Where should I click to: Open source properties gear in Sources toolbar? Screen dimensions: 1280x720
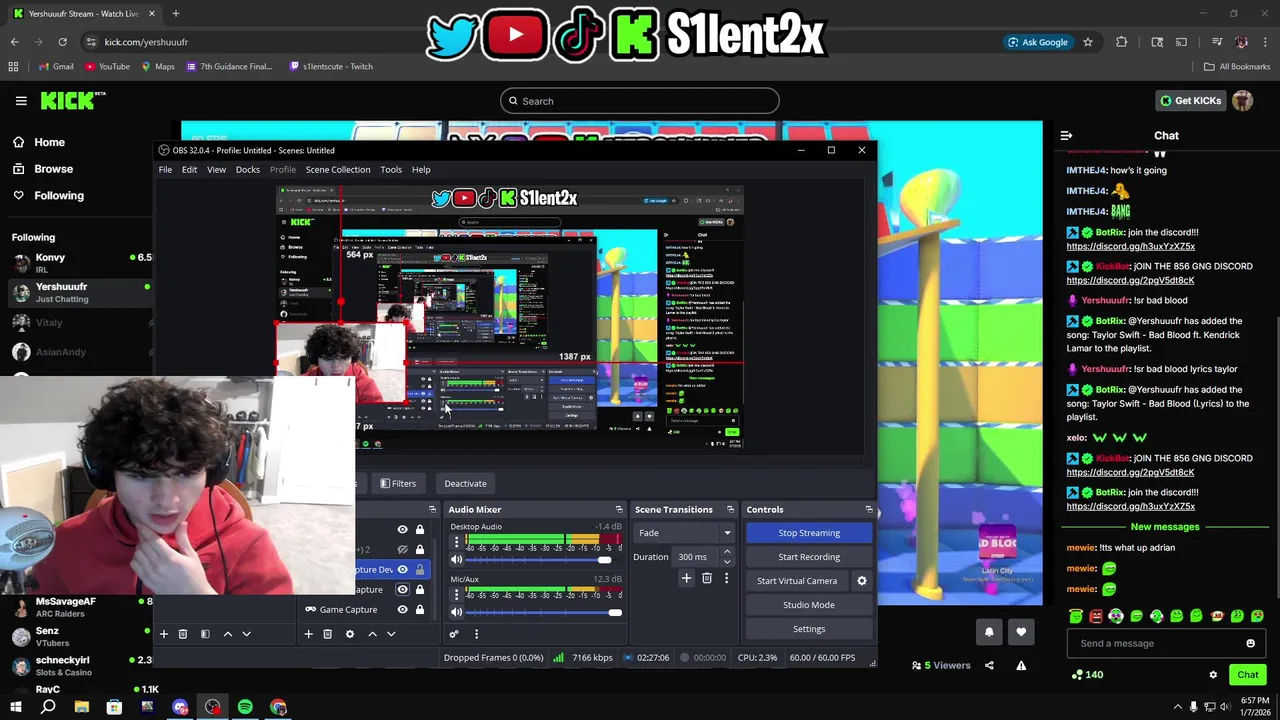coord(349,634)
